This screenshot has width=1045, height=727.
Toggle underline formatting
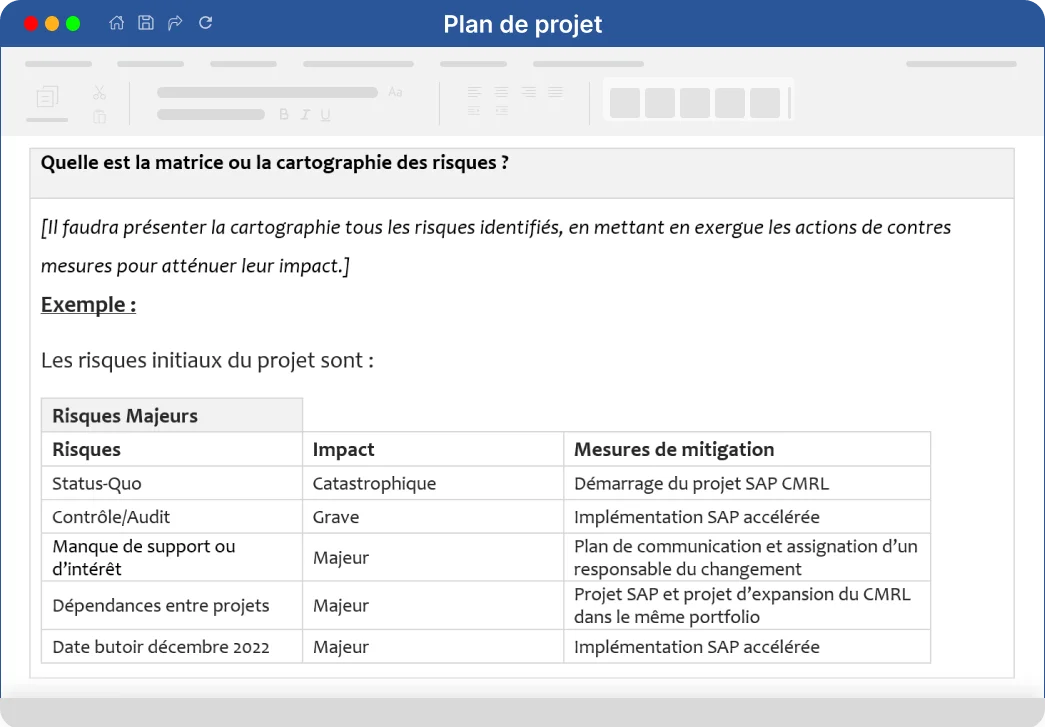[x=325, y=114]
